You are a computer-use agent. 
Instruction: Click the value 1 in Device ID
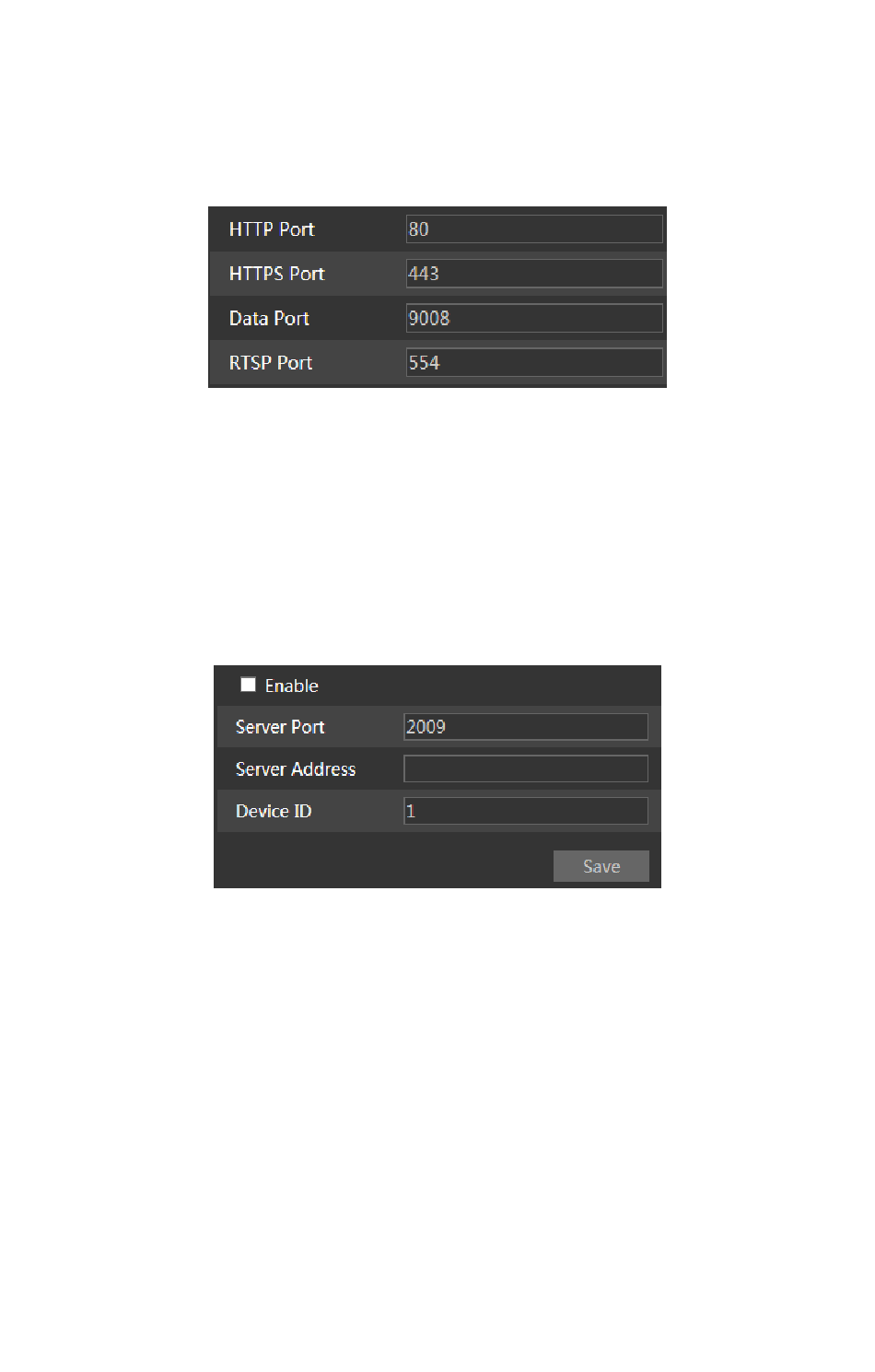411,811
